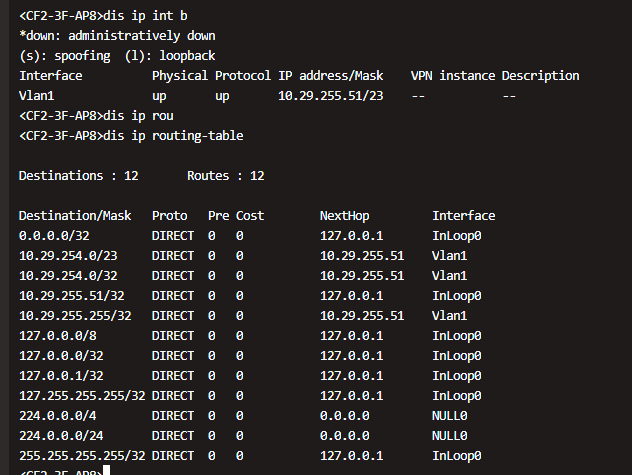Click the Destination/Mask column header
The height and width of the screenshot is (475, 632).
tap(75, 216)
